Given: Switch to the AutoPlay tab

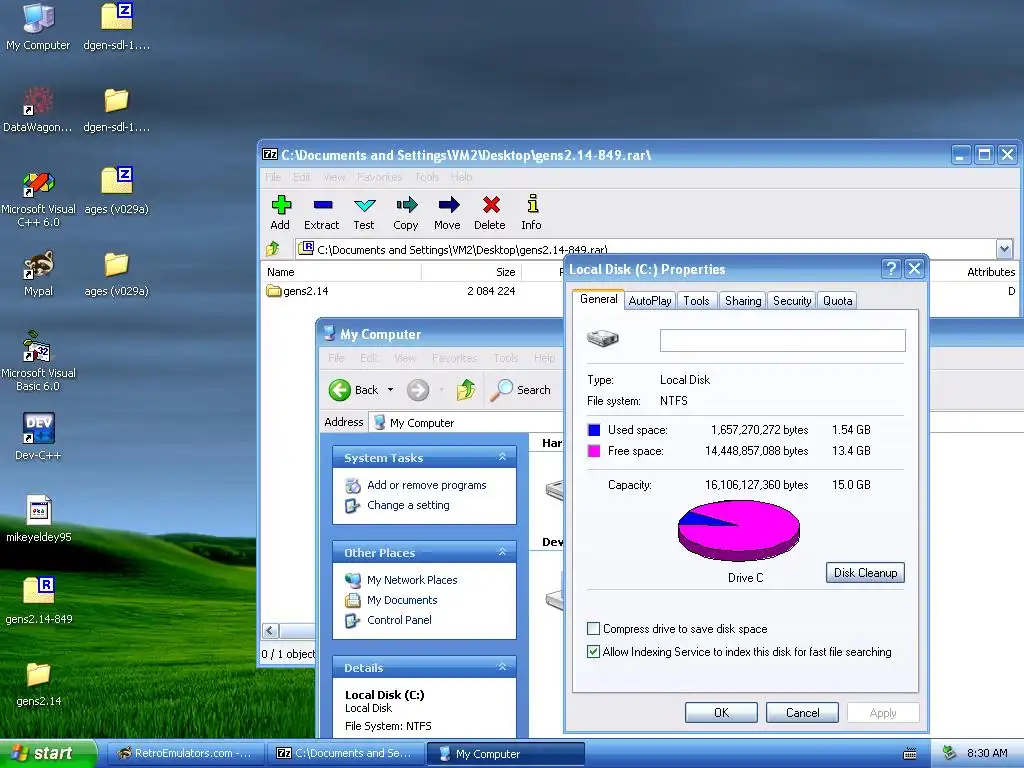Looking at the screenshot, I should (650, 300).
